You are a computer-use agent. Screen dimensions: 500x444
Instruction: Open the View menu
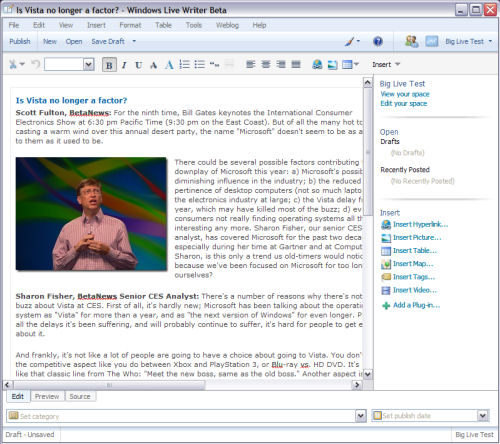pos(66,25)
